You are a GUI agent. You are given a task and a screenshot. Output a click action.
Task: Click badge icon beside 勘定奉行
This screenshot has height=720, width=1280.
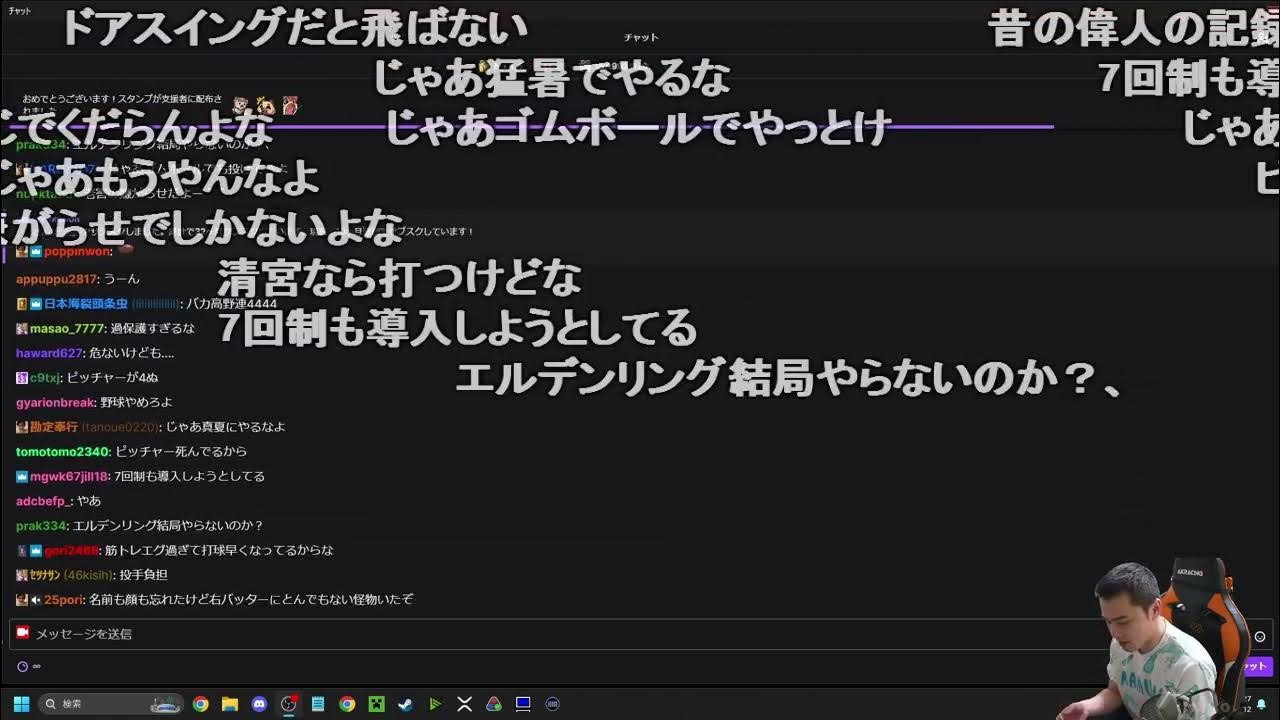pos(22,427)
